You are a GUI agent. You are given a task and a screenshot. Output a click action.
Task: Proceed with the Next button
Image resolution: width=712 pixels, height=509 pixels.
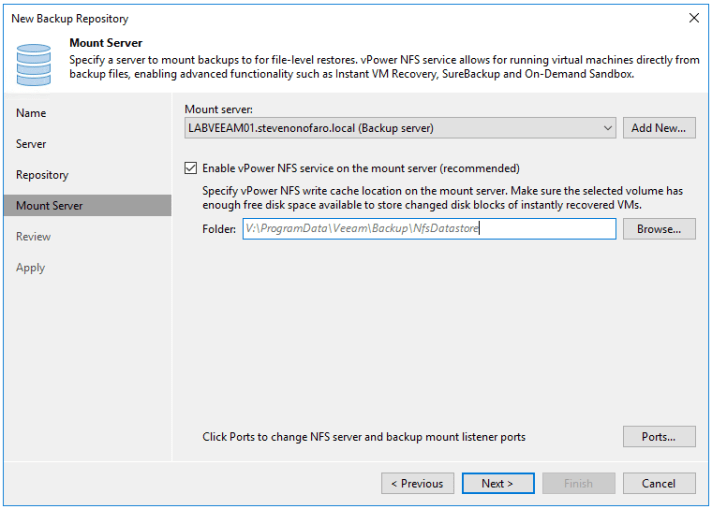[x=498, y=483]
